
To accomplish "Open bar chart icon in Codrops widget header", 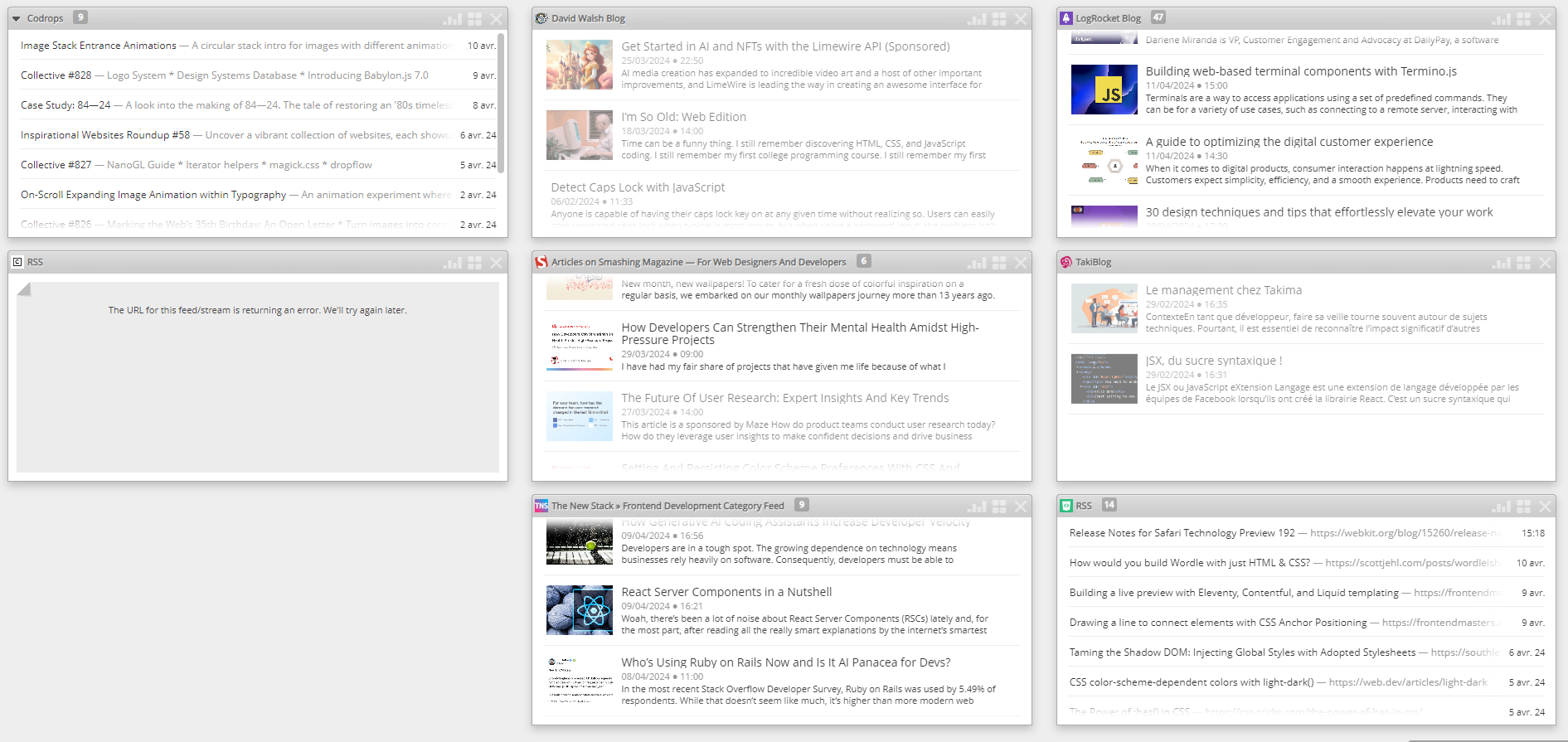I will [452, 18].
